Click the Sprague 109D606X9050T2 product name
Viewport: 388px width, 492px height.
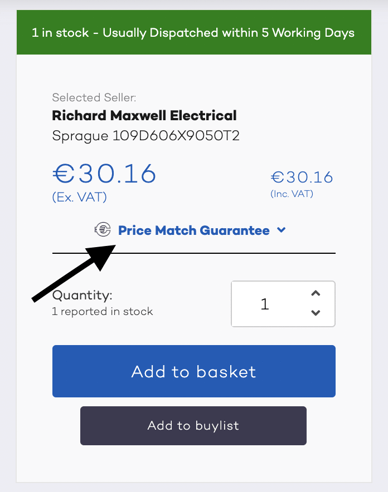(x=146, y=136)
